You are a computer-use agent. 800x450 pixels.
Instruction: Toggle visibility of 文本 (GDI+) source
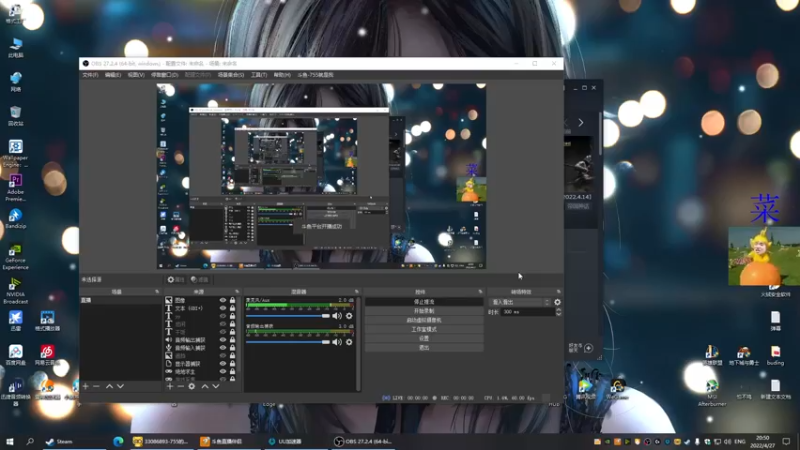click(223, 308)
